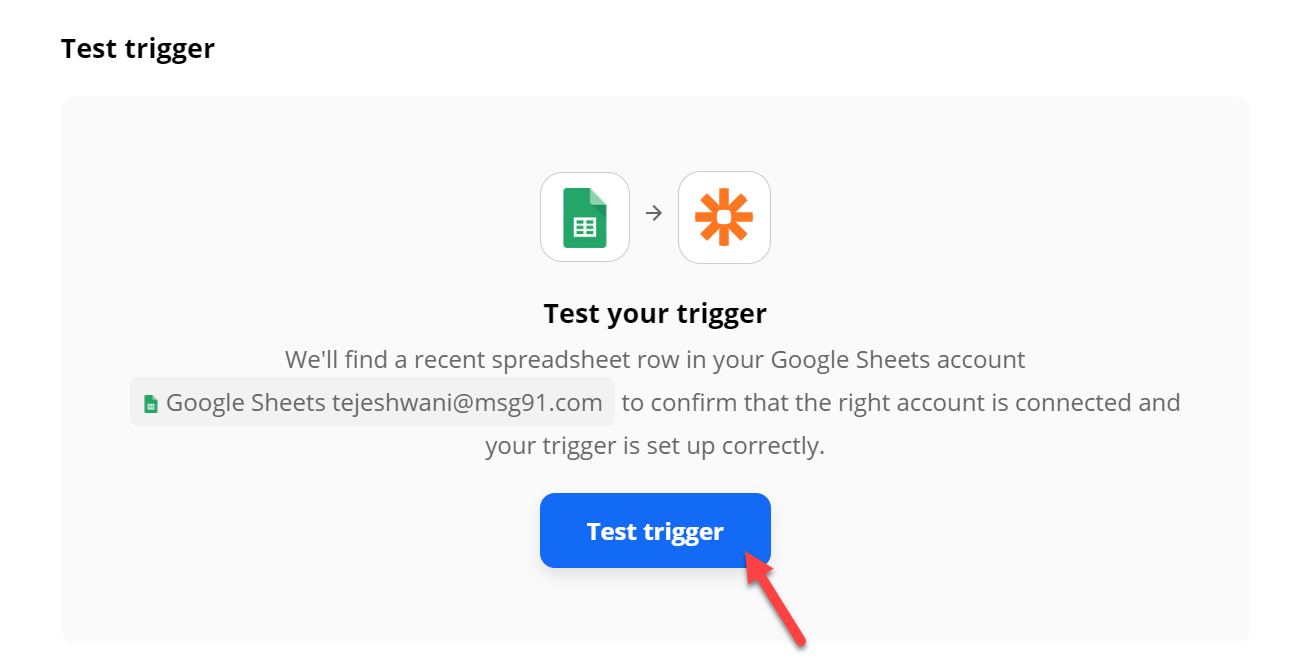Click the text your trigger is set up correctly

tap(655, 446)
